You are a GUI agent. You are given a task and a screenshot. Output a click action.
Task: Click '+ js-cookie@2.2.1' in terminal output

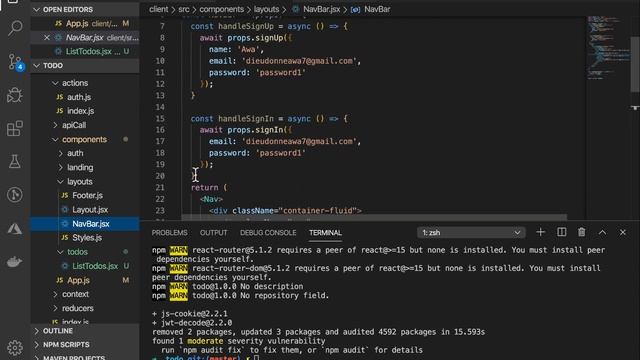[x=190, y=314]
